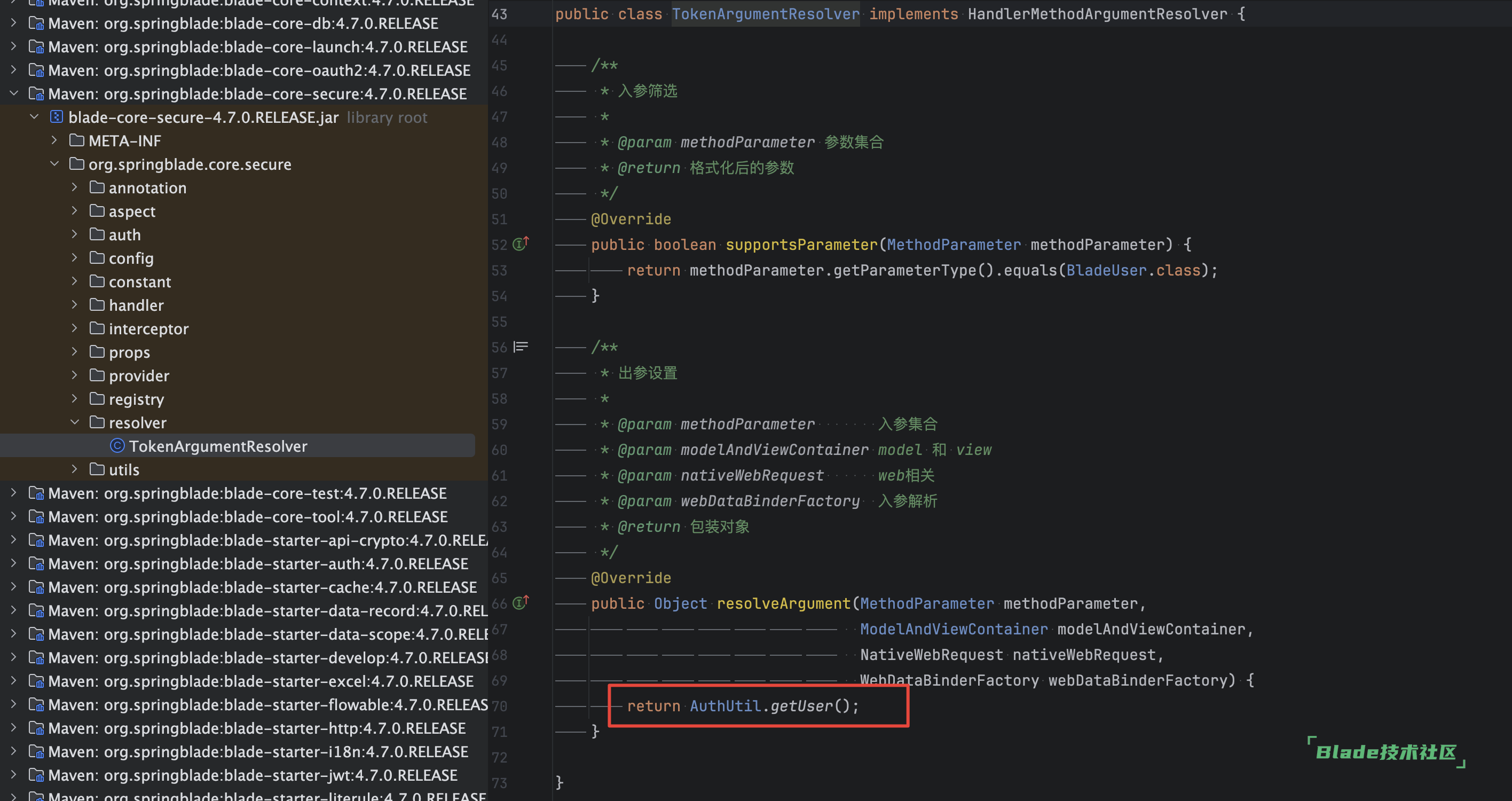1512x801 pixels.
Task: Click the override gutter icon beside supportsParameter
Action: (x=521, y=244)
